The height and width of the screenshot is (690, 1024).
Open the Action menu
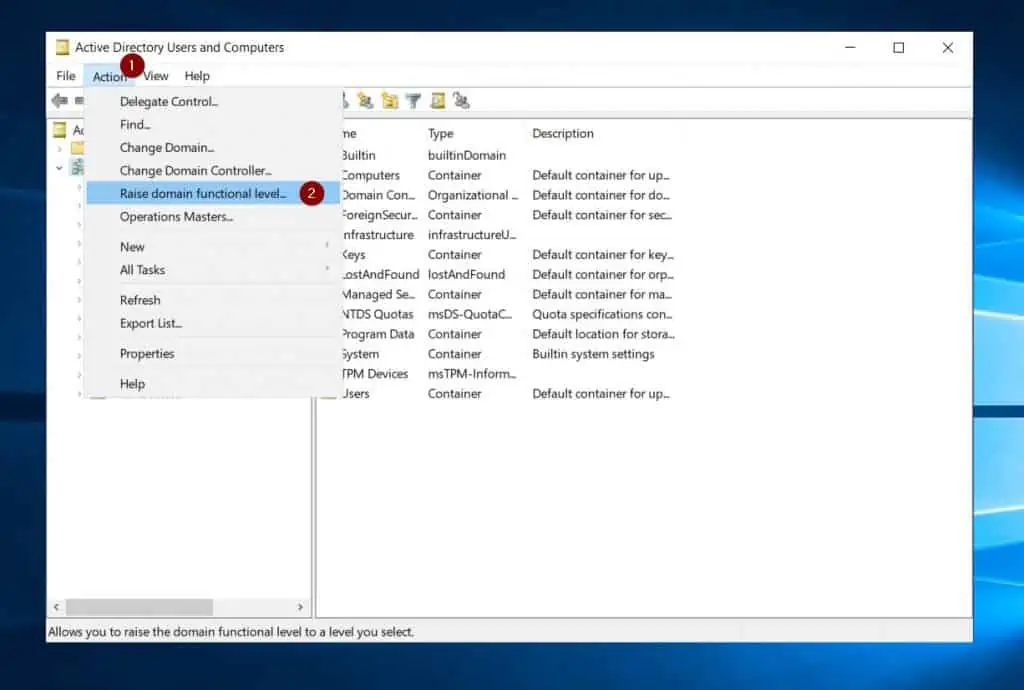tap(109, 76)
